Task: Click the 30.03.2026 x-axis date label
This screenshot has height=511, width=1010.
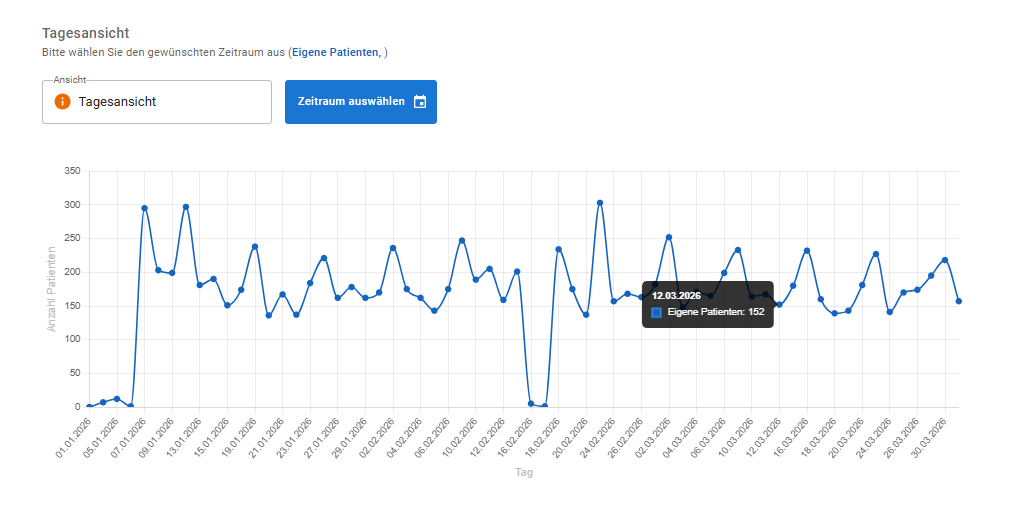Action: tap(929, 437)
